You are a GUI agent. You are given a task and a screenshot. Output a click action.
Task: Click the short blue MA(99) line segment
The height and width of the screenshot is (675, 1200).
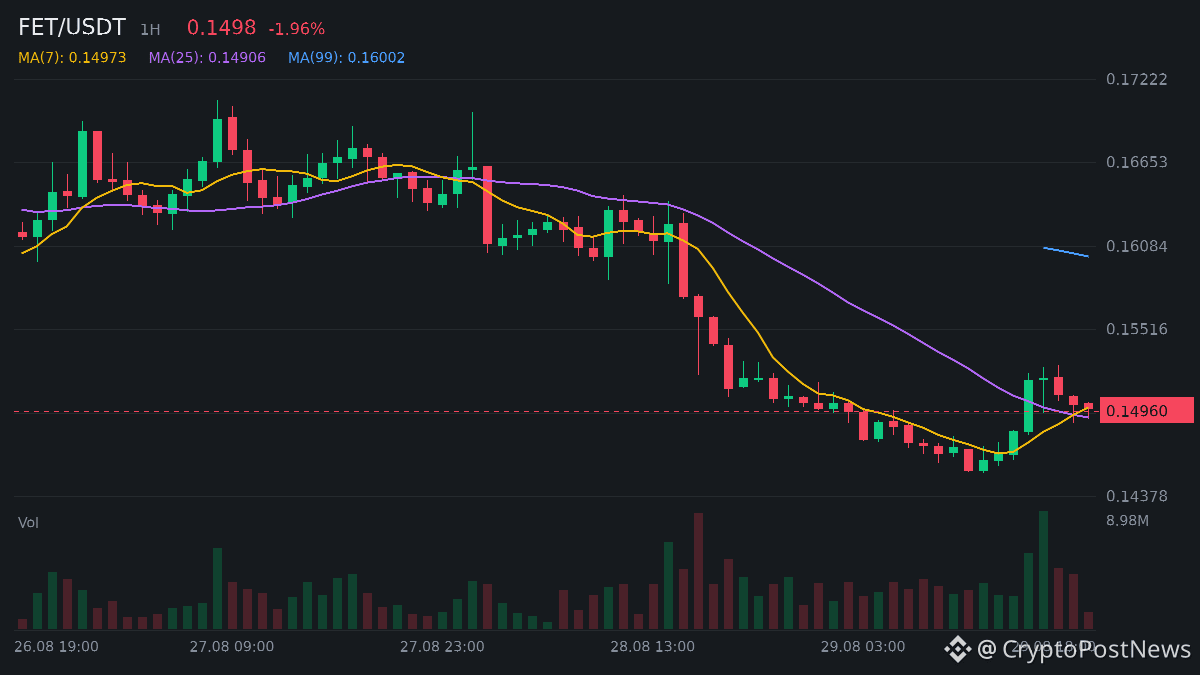1066,252
